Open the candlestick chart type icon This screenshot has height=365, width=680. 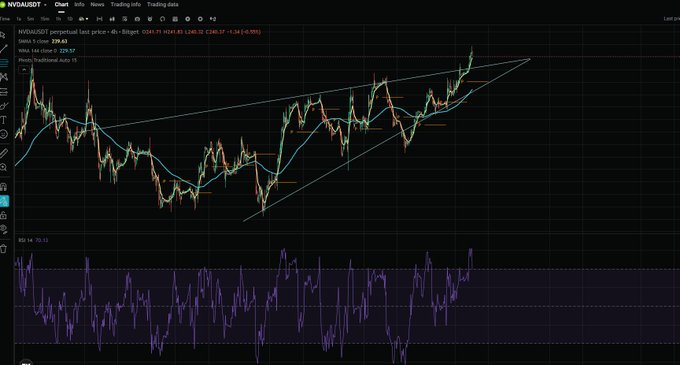tap(112, 19)
